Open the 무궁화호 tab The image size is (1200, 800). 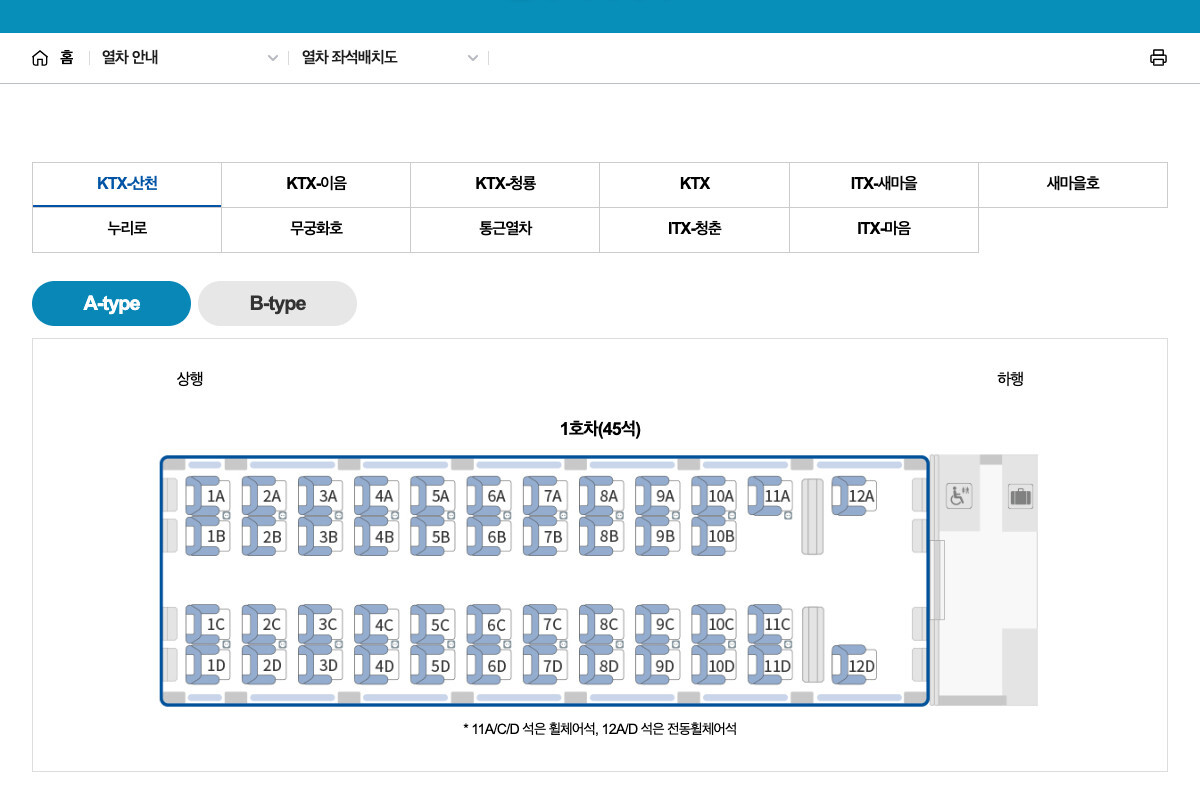point(316,229)
